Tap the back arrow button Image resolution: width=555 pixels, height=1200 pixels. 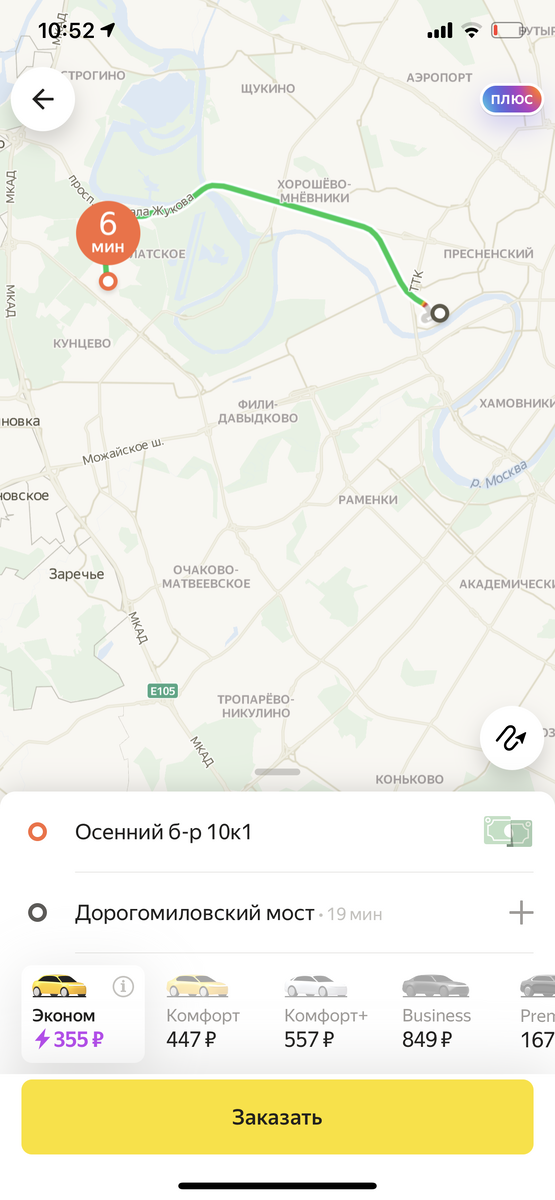pyautogui.click(x=43, y=99)
